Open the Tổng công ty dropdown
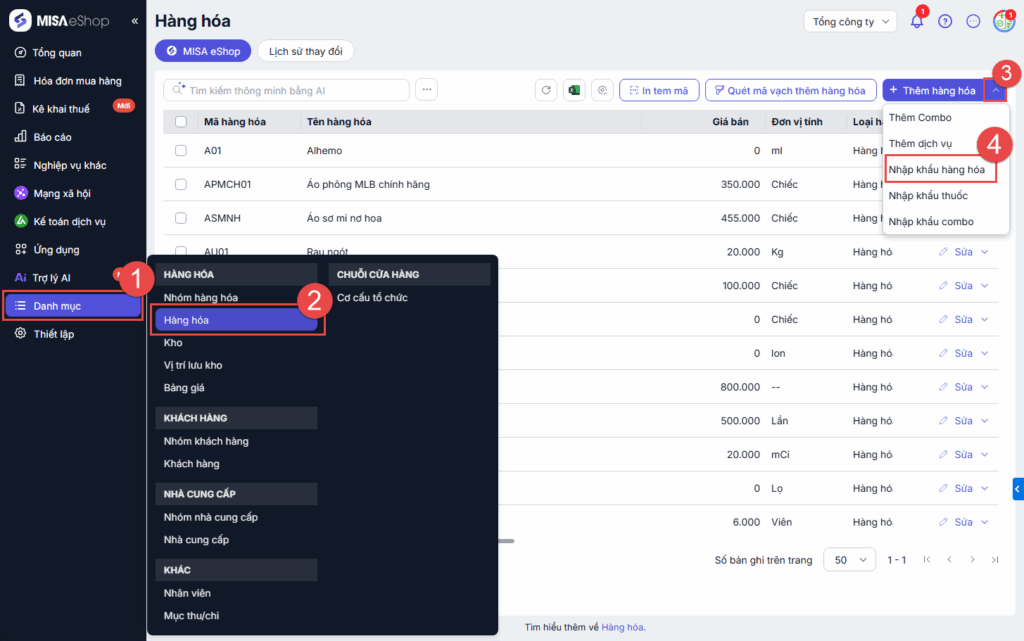 (850, 21)
